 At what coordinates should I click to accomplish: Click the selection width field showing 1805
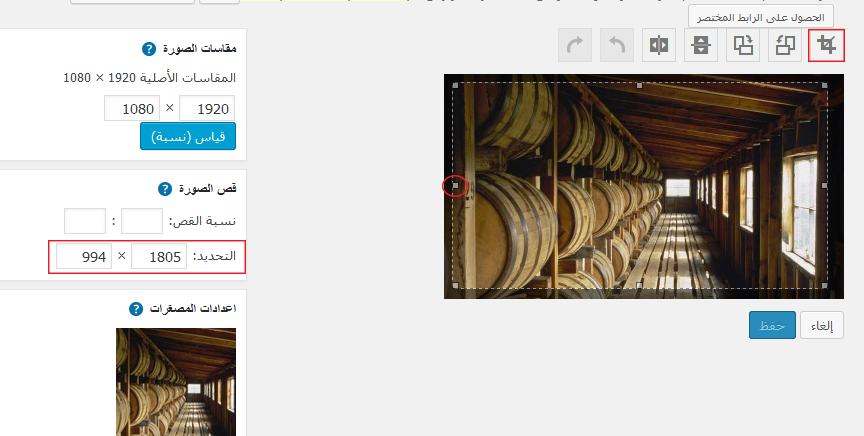point(159,257)
